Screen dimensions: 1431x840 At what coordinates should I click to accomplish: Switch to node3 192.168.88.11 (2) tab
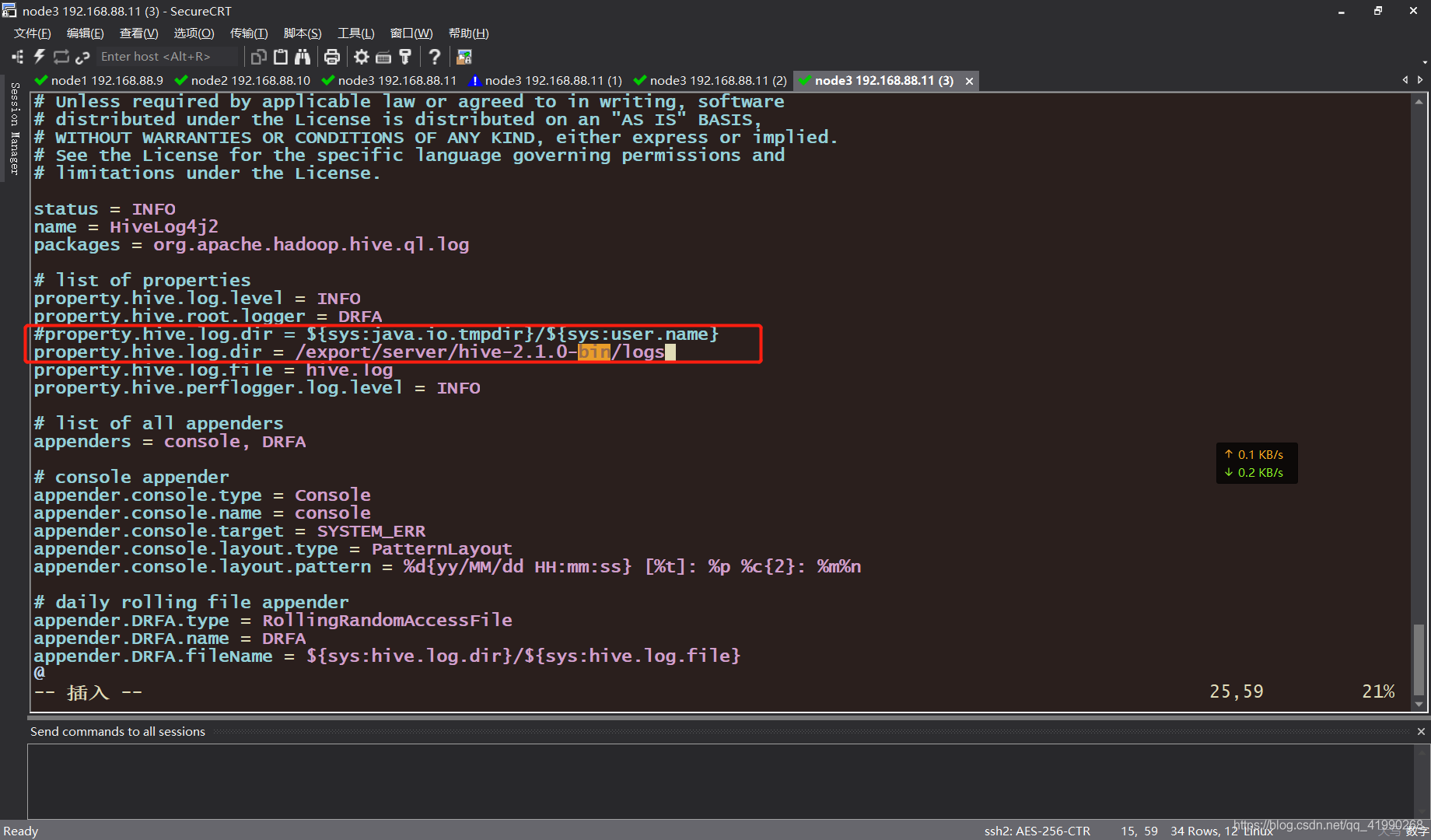click(x=710, y=80)
